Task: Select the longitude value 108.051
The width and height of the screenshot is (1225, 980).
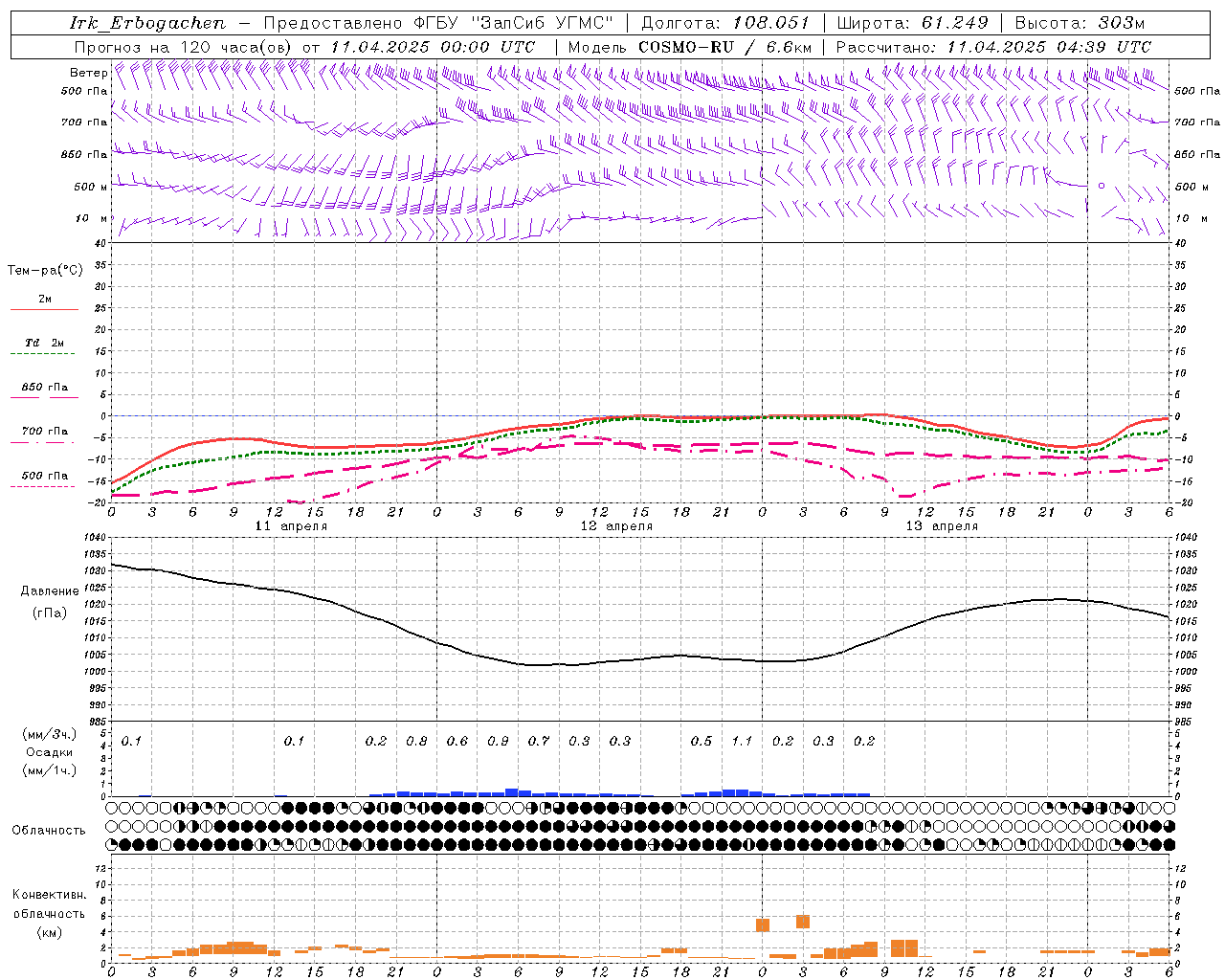Action: (x=771, y=24)
